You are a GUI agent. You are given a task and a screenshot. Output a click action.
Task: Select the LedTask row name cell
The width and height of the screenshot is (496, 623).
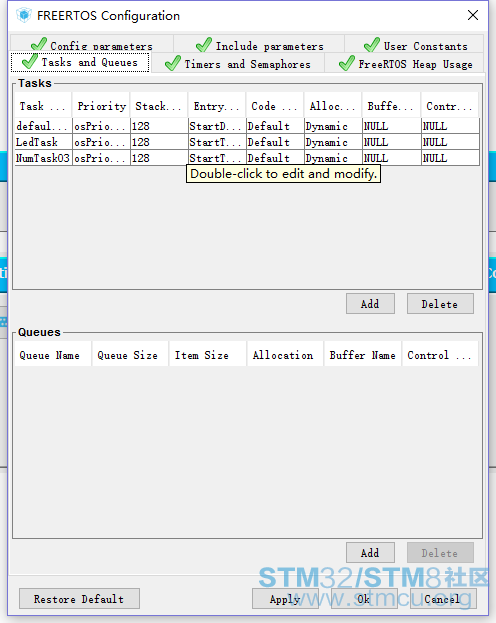click(x=43, y=142)
